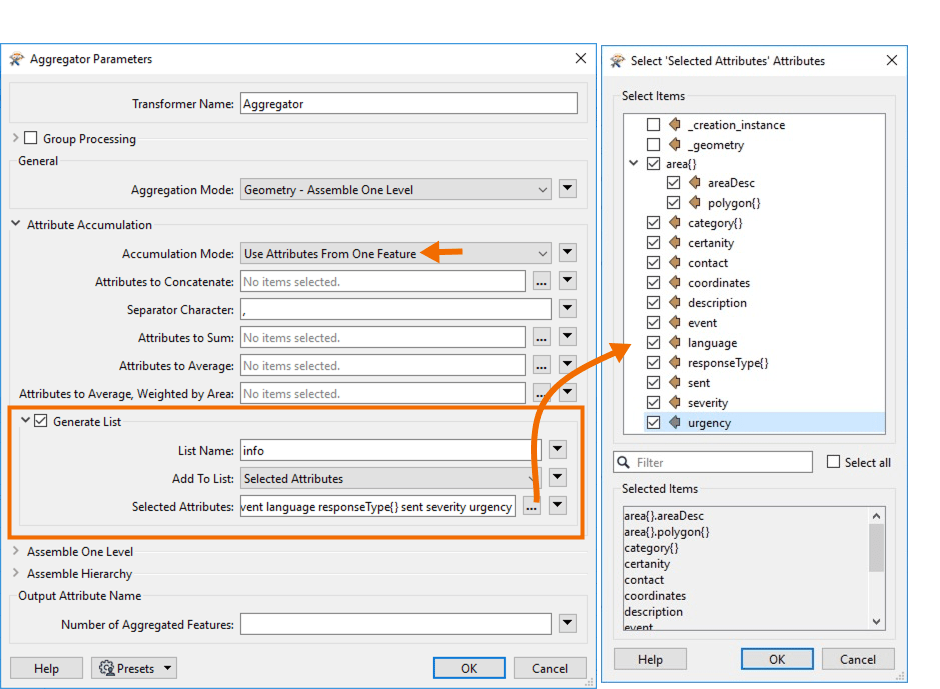Open Attributes to Concatenate ellipsis picker
Viewport: 940px width, 689px height.
[540, 281]
